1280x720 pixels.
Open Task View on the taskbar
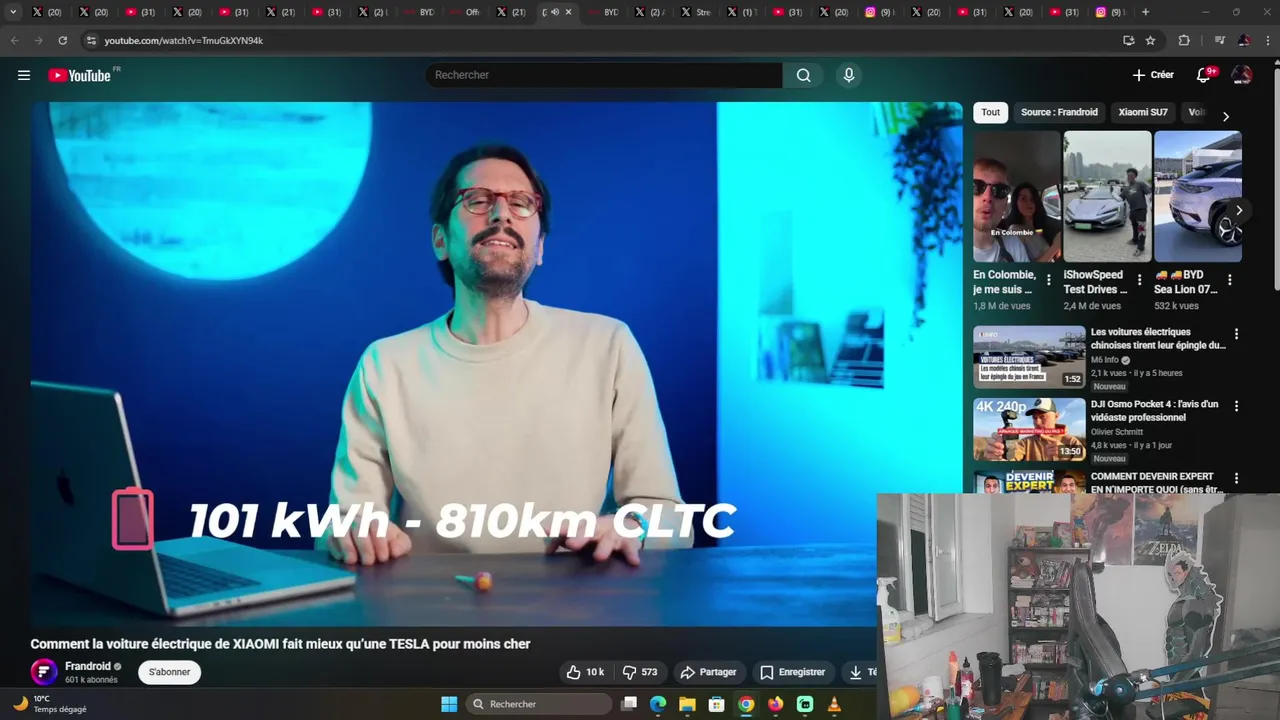tap(629, 704)
